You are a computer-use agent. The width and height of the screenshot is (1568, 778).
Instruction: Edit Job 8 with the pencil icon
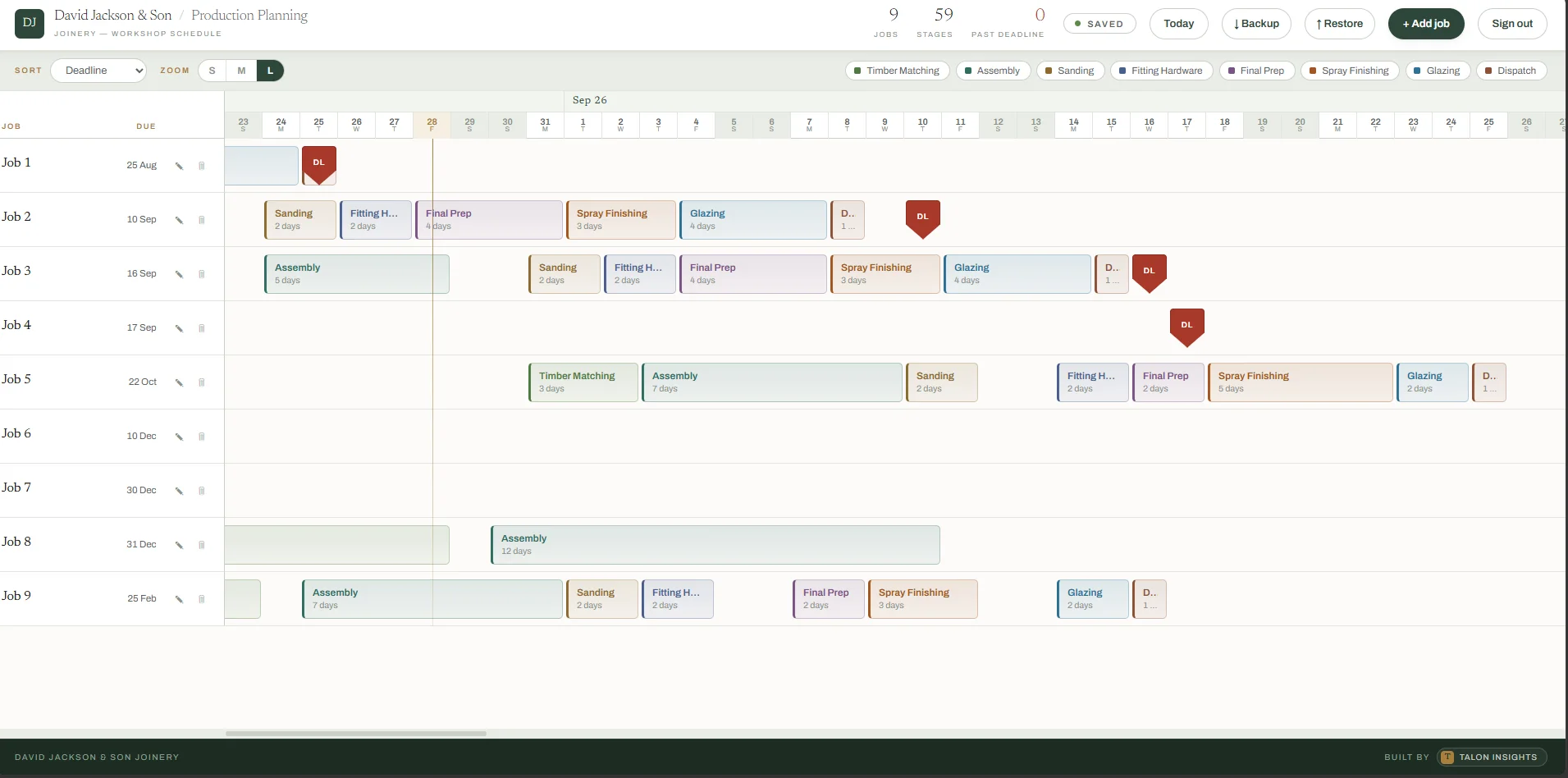coord(179,545)
